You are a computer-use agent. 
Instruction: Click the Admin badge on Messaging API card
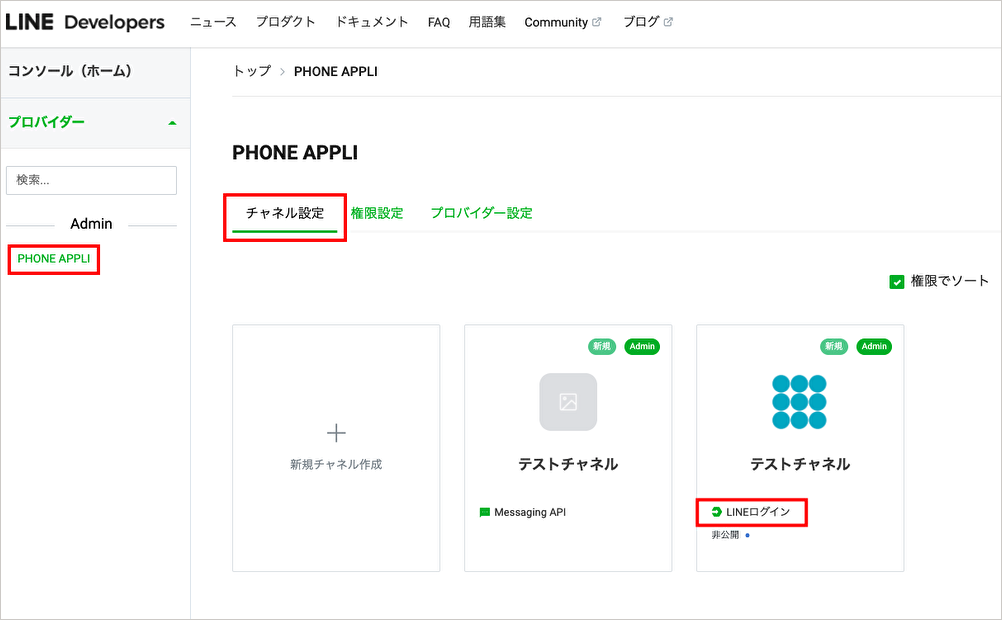642,346
